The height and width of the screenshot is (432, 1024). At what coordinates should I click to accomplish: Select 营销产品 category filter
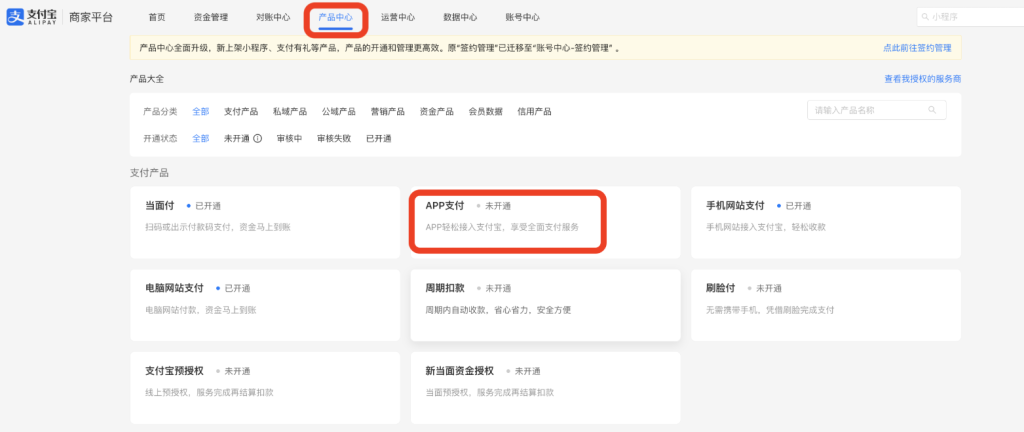coord(387,111)
